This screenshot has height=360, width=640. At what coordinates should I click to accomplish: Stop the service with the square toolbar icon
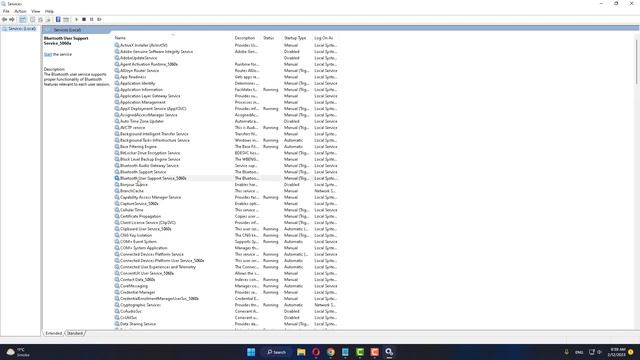pos(84,20)
